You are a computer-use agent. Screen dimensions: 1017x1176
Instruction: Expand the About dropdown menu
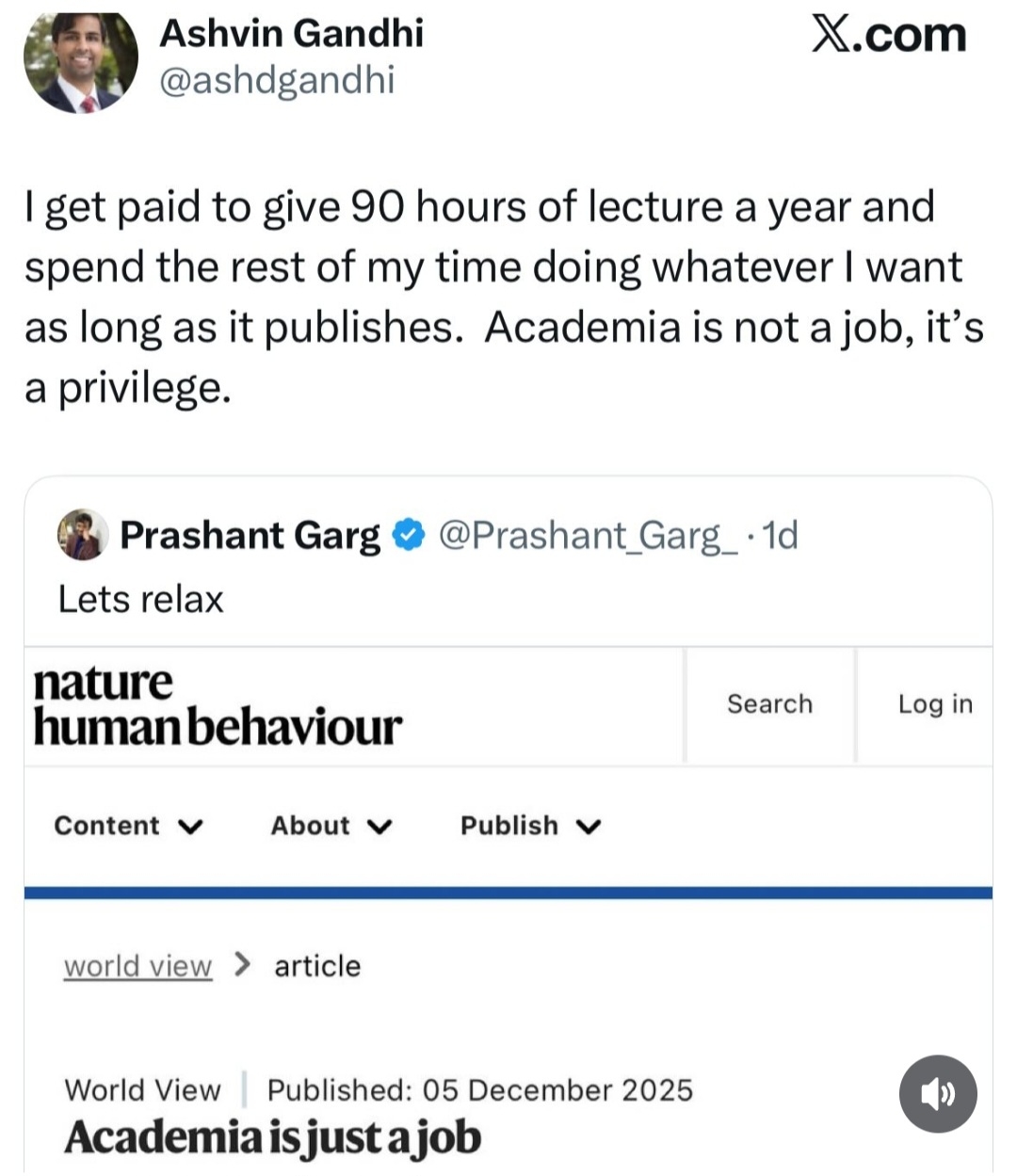331,826
